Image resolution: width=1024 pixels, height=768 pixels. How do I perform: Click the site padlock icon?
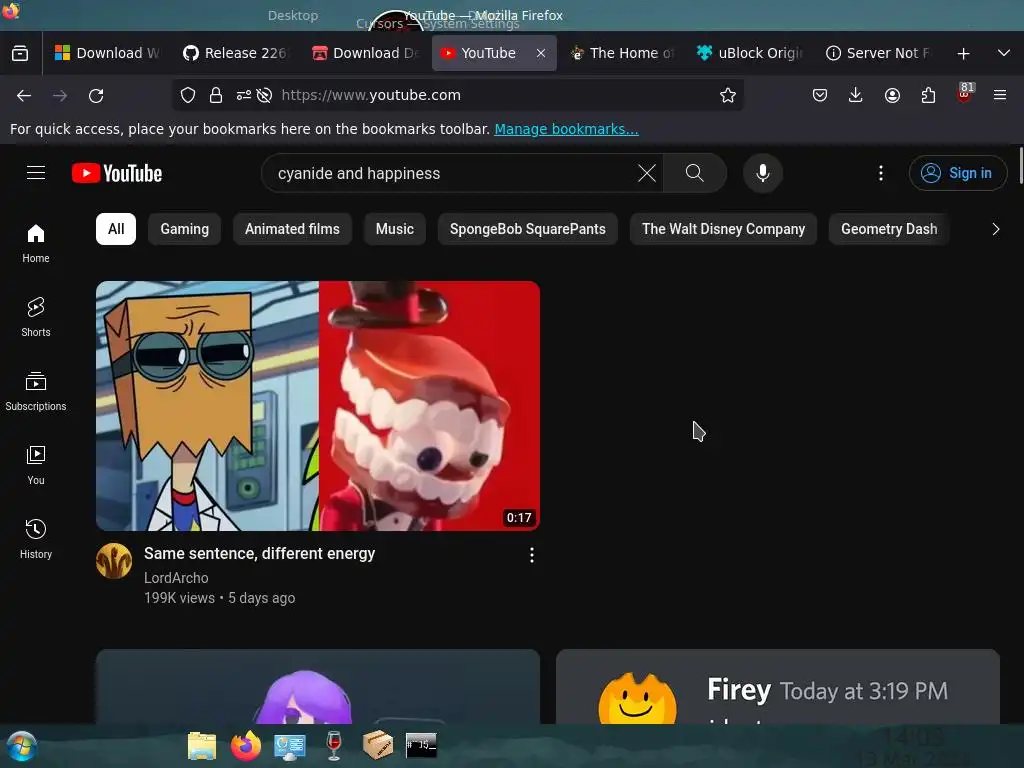click(216, 95)
